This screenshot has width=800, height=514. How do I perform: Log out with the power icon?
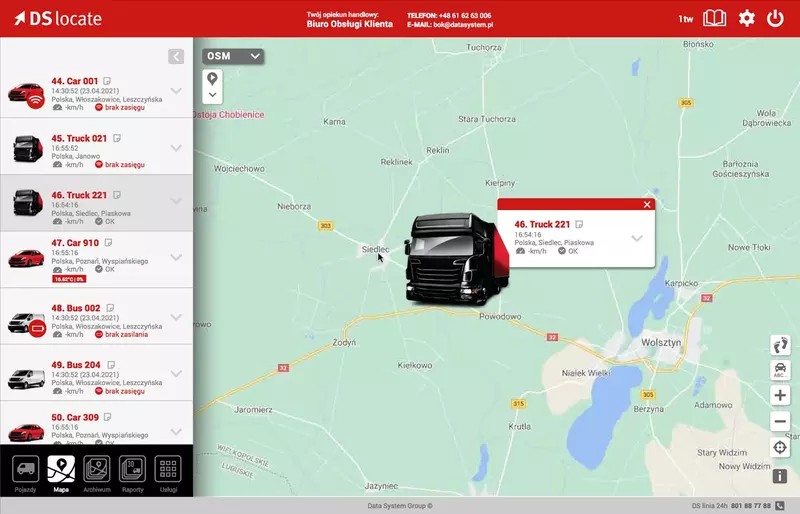(775, 19)
